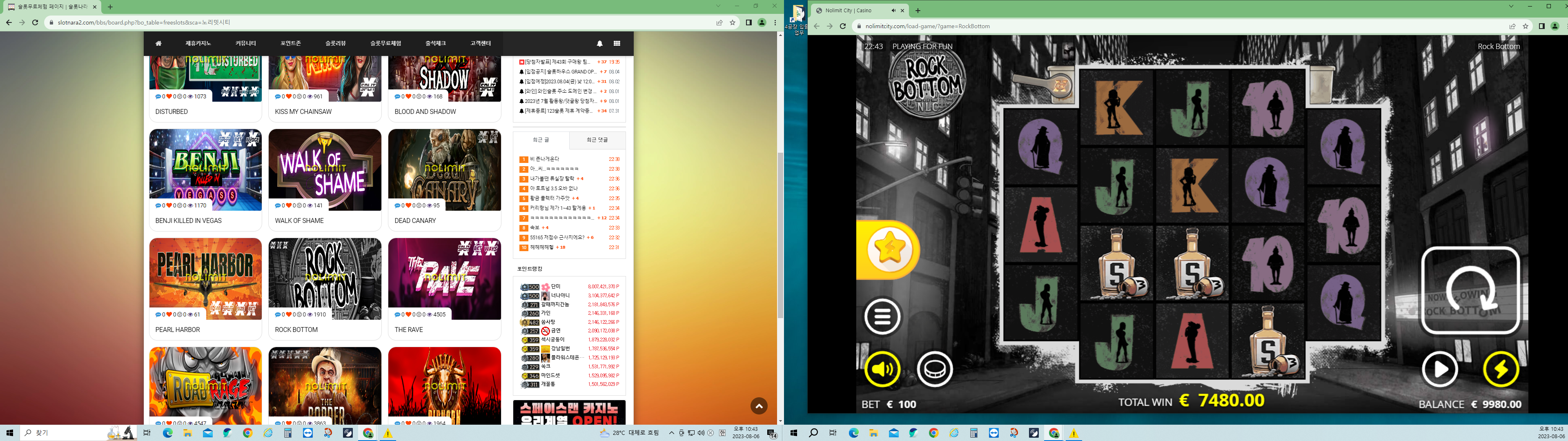This screenshot has width=1568, height=441.
Task: Open the 슬롯리뷰 menu item
Action: tap(335, 43)
